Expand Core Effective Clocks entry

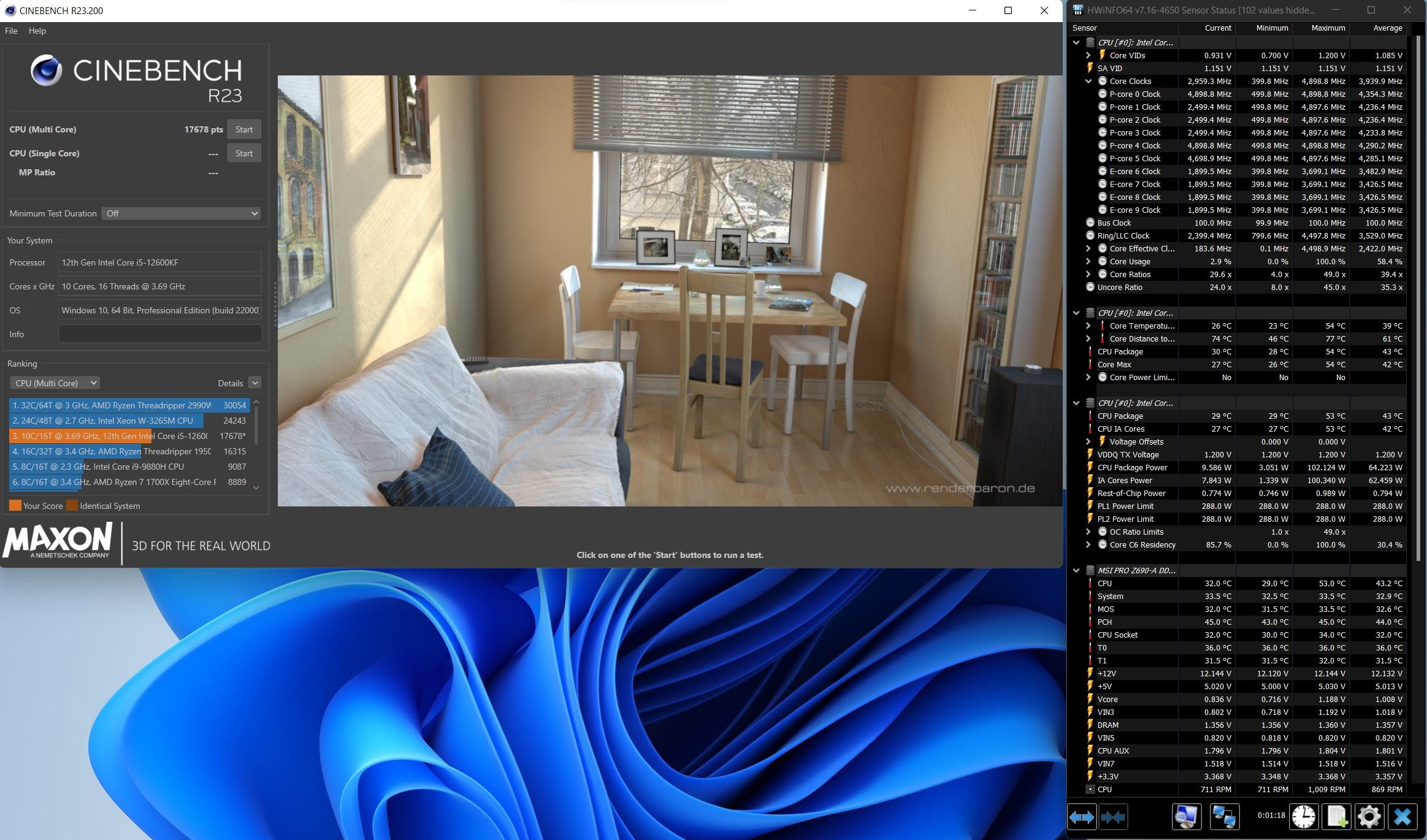(x=1088, y=248)
